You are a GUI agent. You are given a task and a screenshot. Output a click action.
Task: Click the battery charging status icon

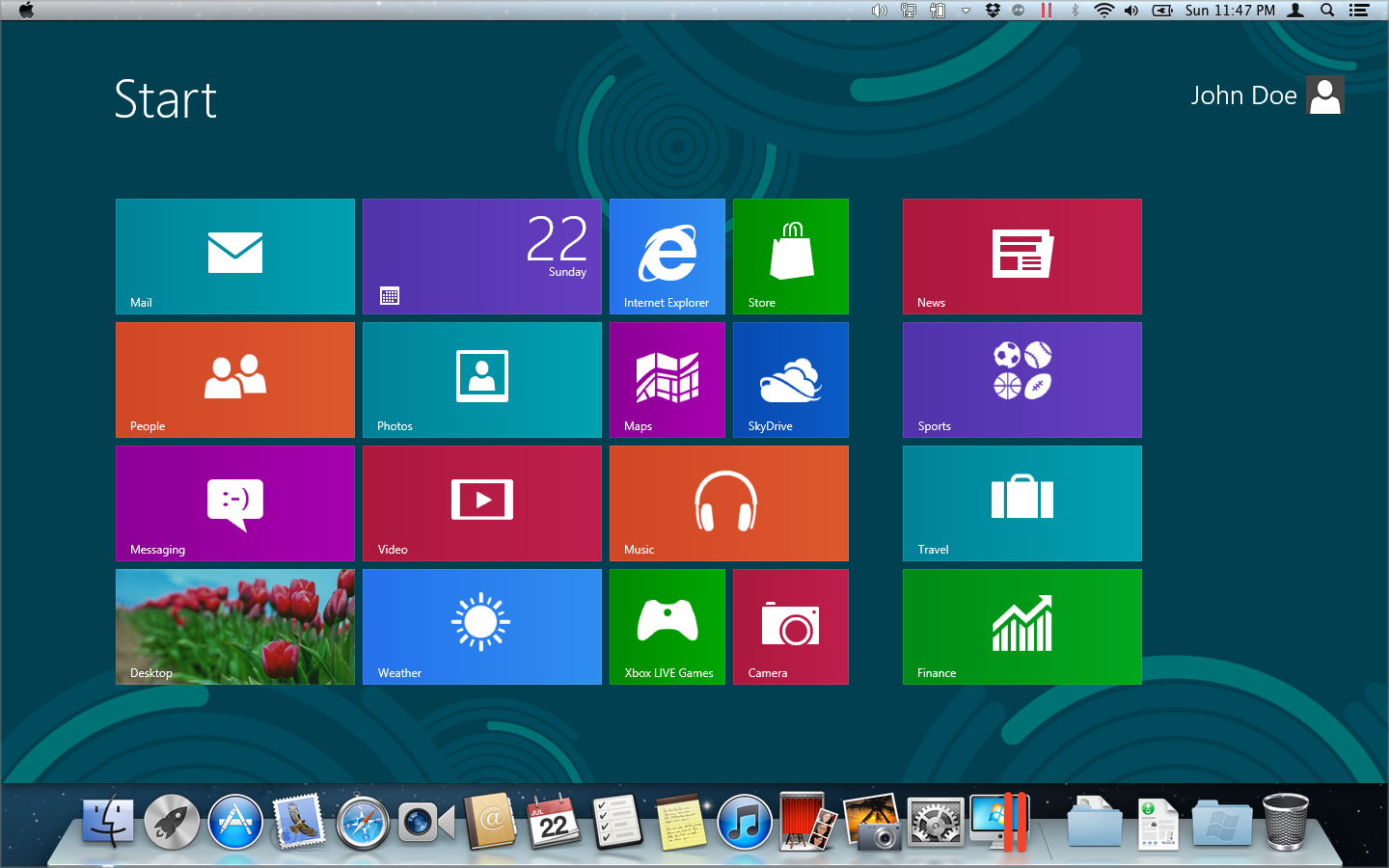(1162, 11)
